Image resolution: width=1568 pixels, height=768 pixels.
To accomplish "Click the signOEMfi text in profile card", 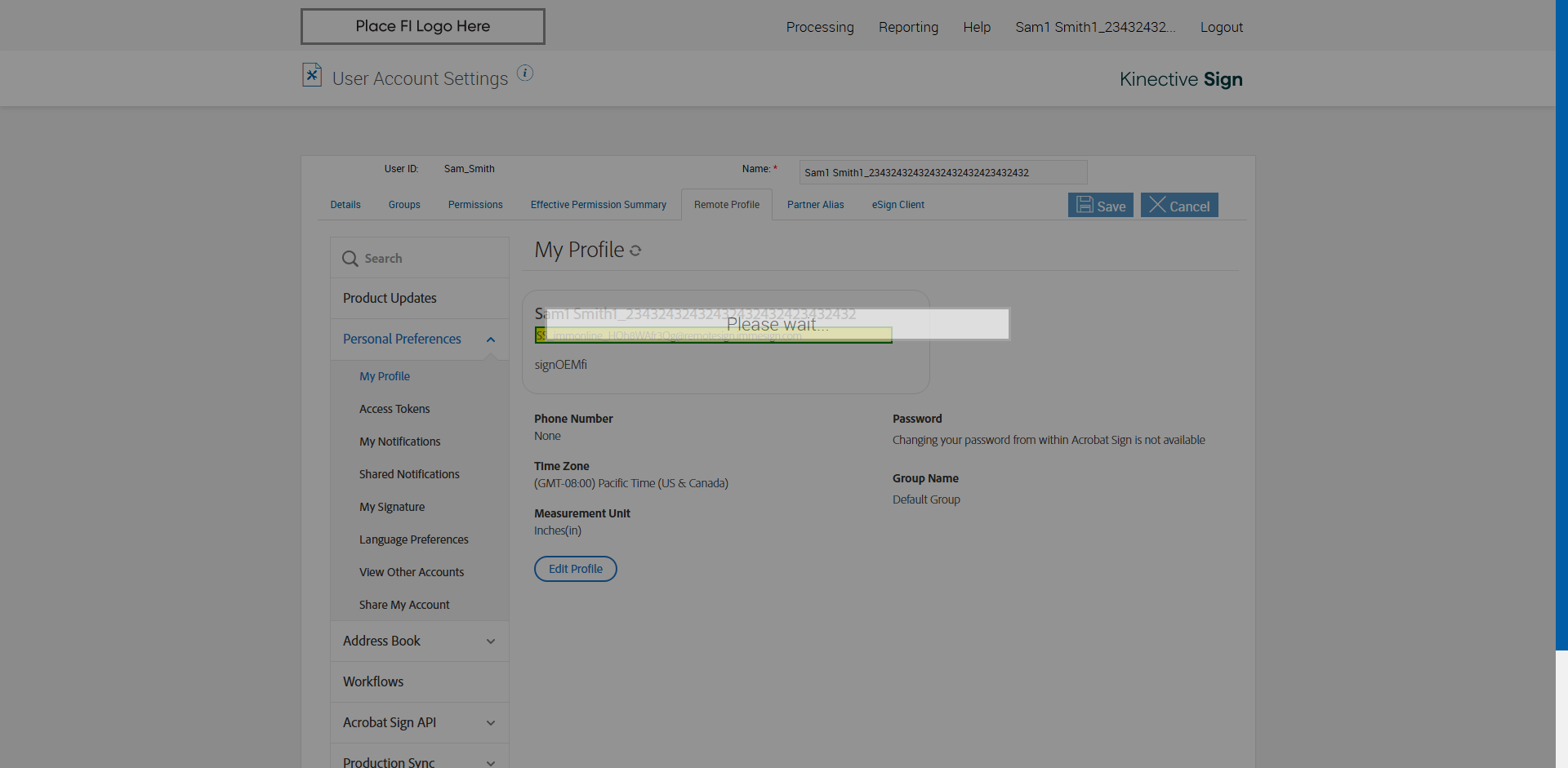I will click(561, 365).
